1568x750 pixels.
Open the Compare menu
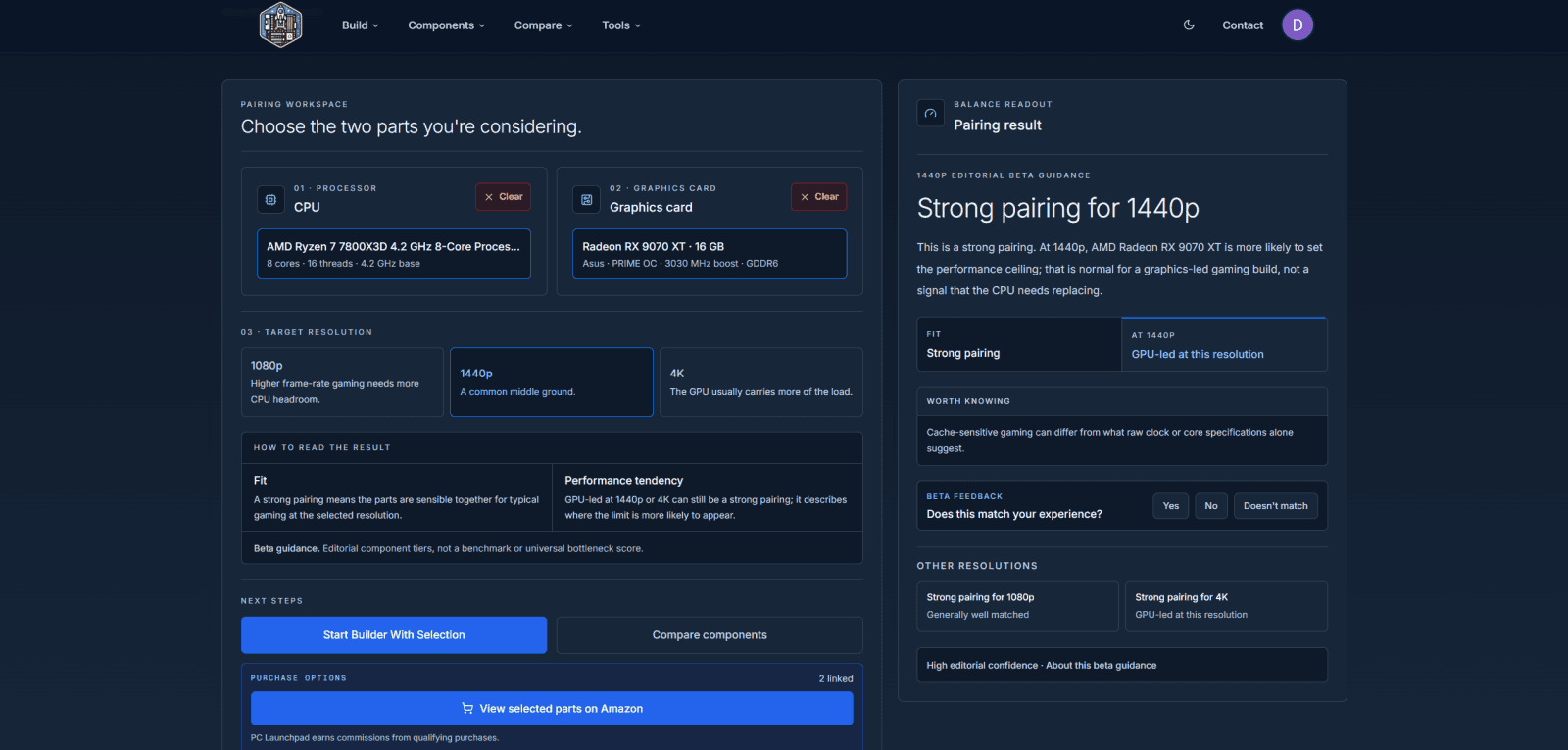click(x=543, y=25)
